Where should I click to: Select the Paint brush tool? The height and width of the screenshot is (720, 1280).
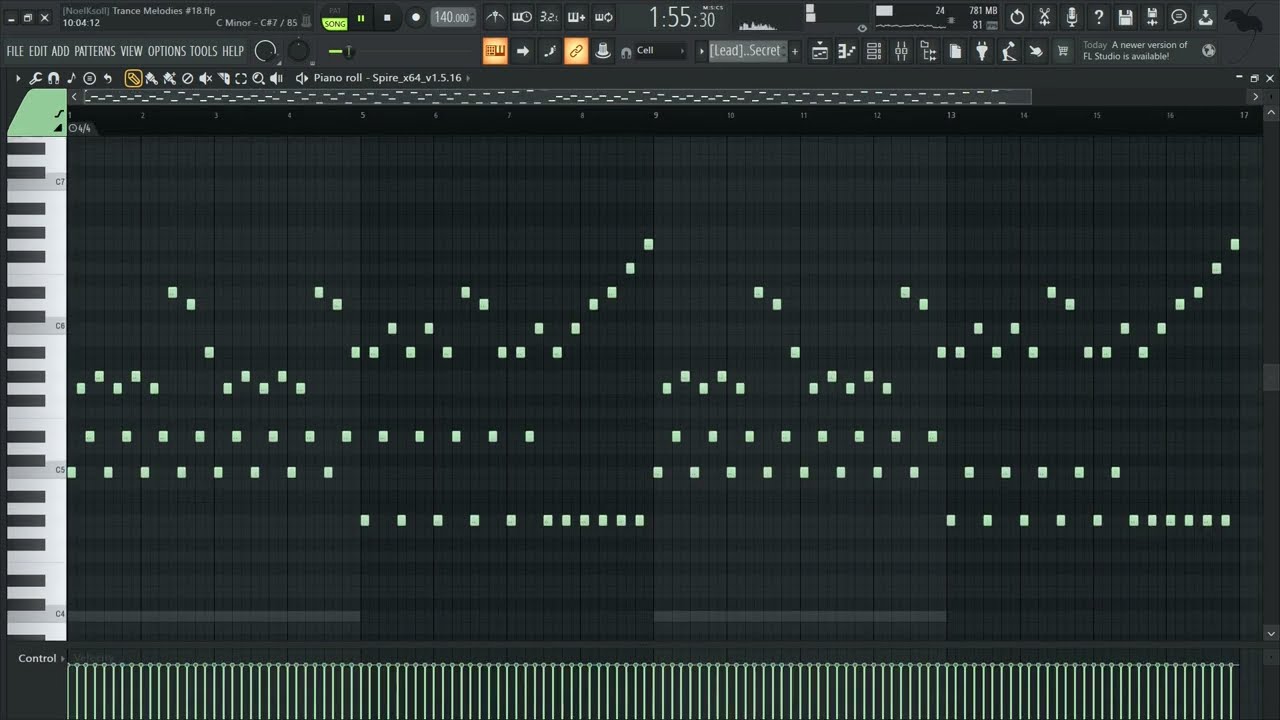point(151,78)
